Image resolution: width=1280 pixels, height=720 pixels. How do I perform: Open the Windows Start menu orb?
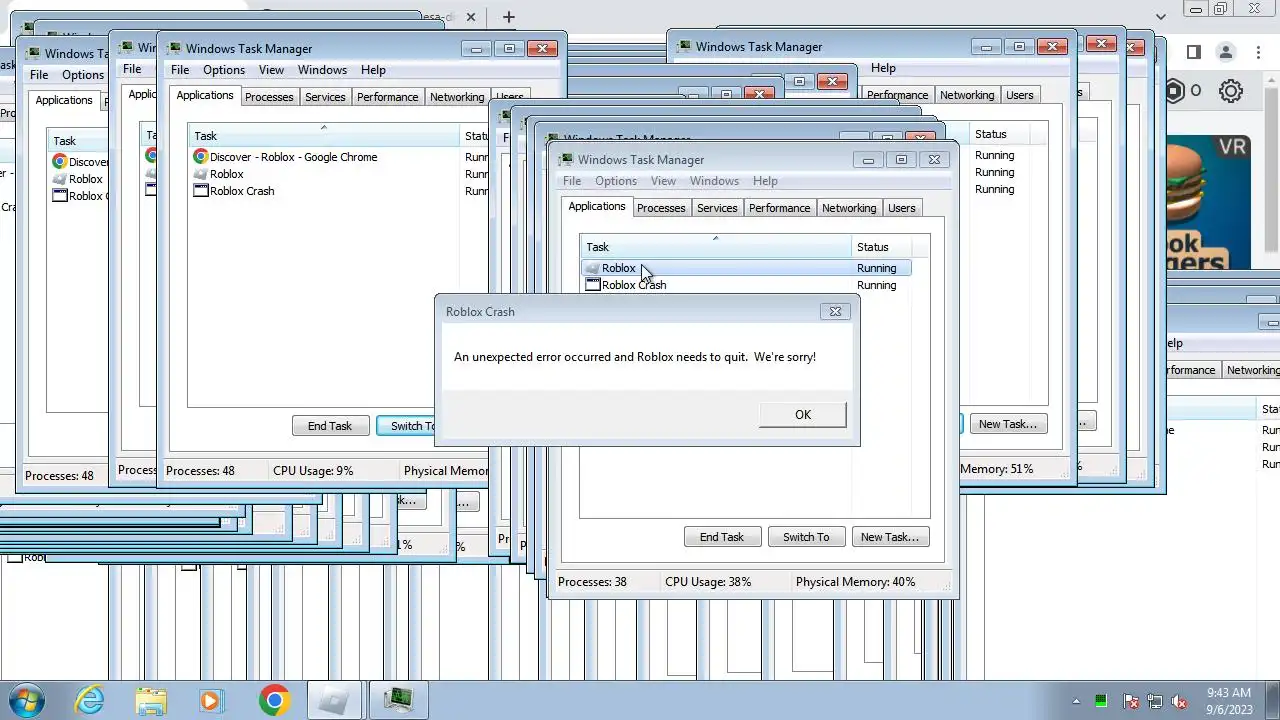(x=25, y=699)
